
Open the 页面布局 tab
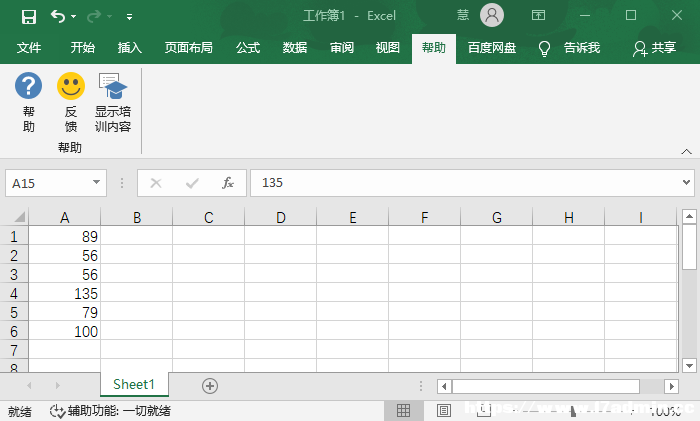(x=188, y=48)
